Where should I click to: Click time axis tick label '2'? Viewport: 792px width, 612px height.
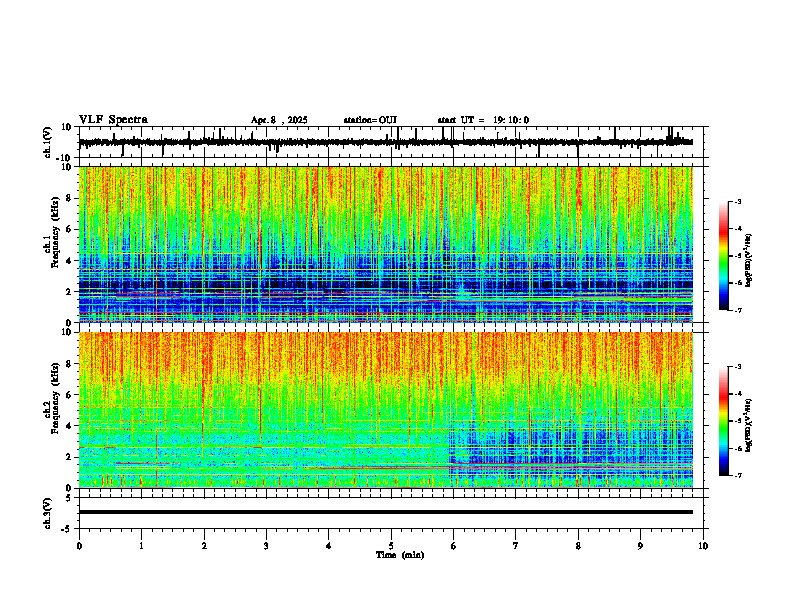click(204, 546)
